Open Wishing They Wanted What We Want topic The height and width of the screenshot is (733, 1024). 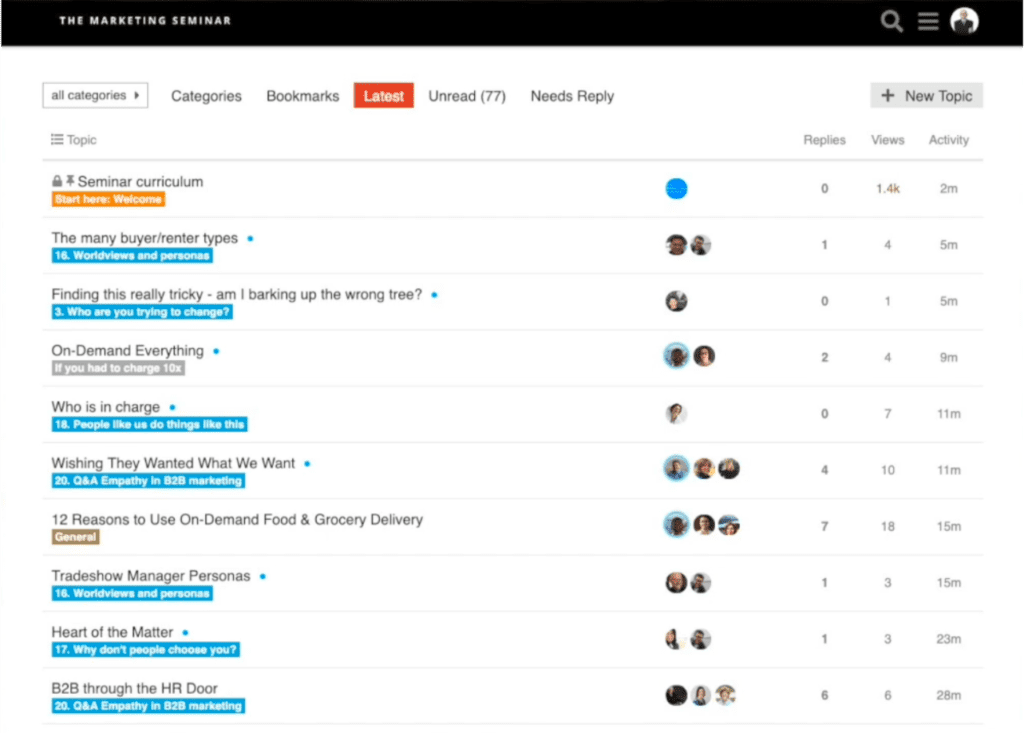[173, 463]
